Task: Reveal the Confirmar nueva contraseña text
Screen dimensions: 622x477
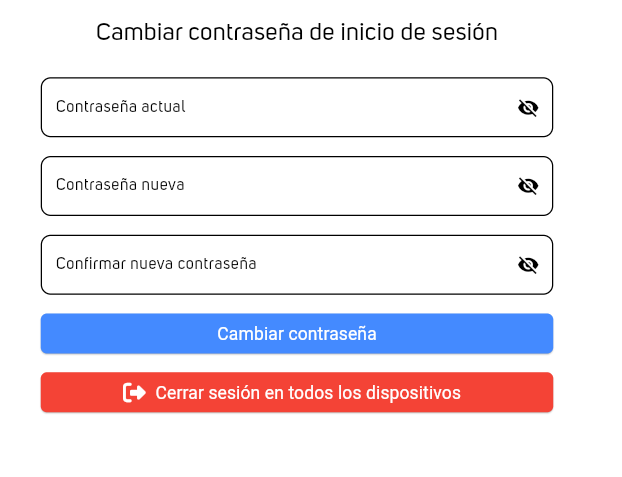Action: pyautogui.click(x=528, y=265)
